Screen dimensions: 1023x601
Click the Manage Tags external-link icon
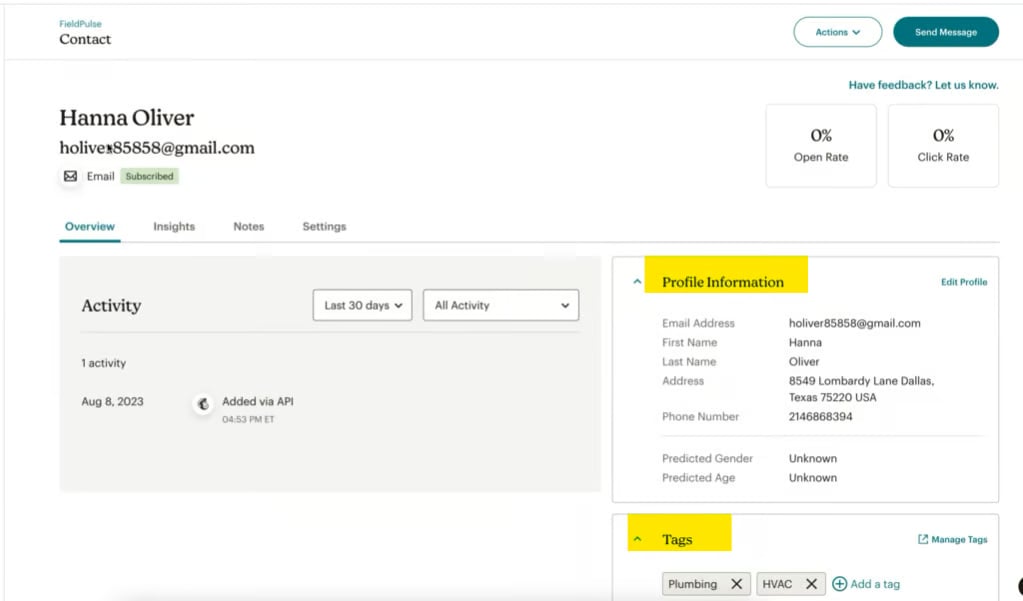pyautogui.click(x=923, y=539)
